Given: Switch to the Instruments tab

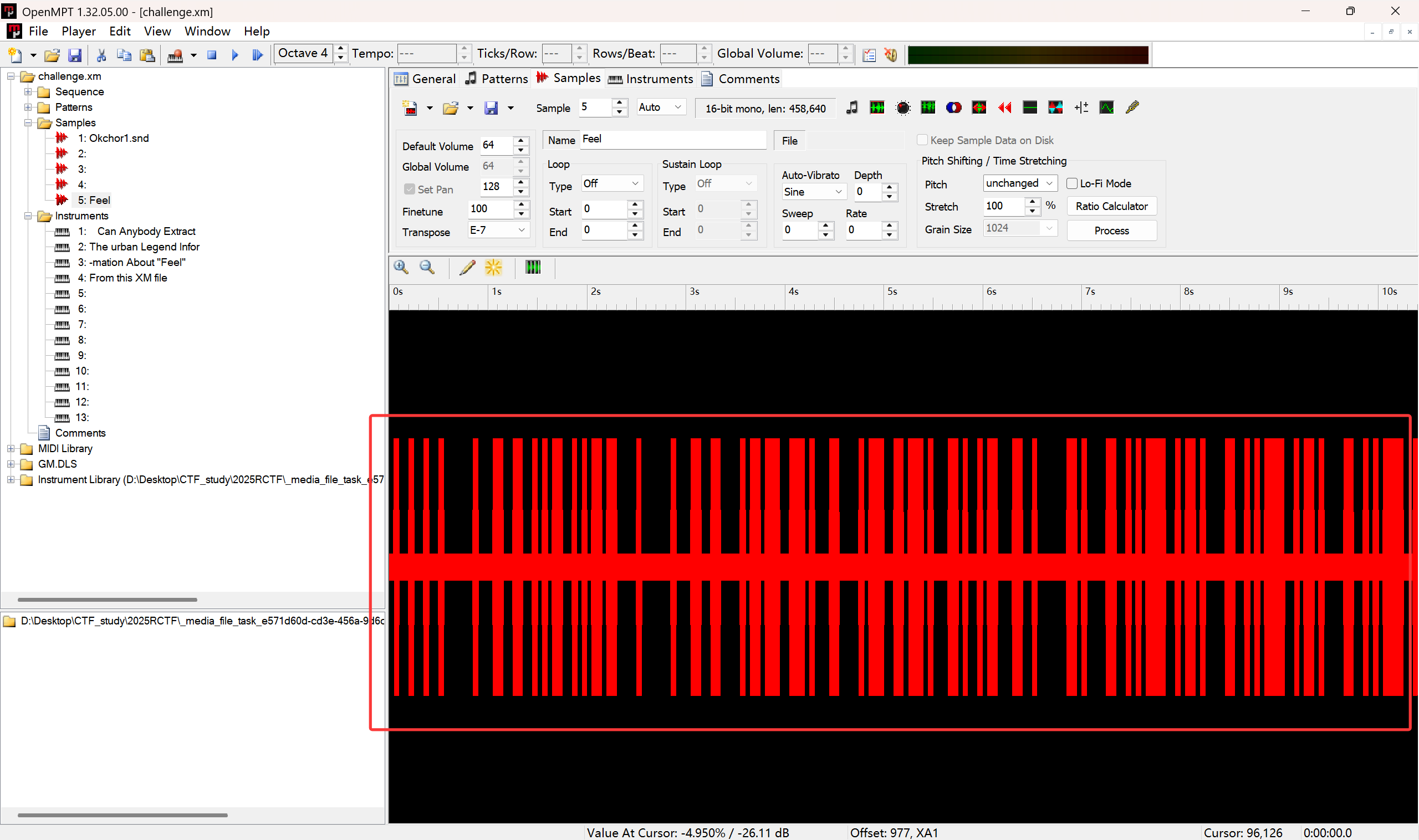Looking at the screenshot, I should pos(651,79).
